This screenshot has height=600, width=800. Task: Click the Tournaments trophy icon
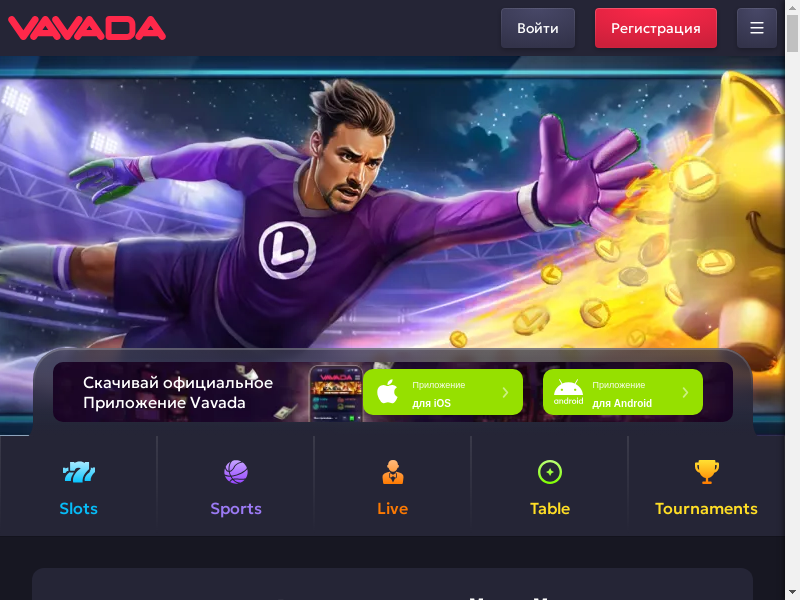coord(707,472)
